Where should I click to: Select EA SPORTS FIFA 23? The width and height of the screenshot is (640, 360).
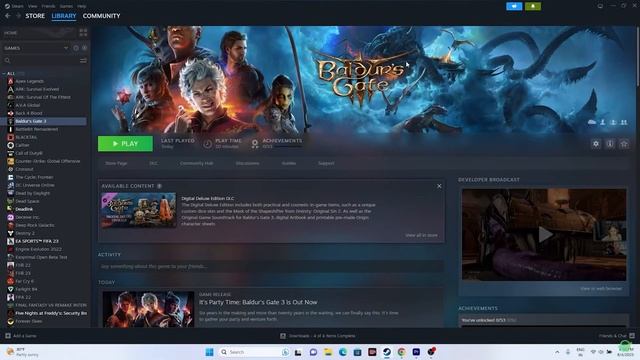pos(37,241)
